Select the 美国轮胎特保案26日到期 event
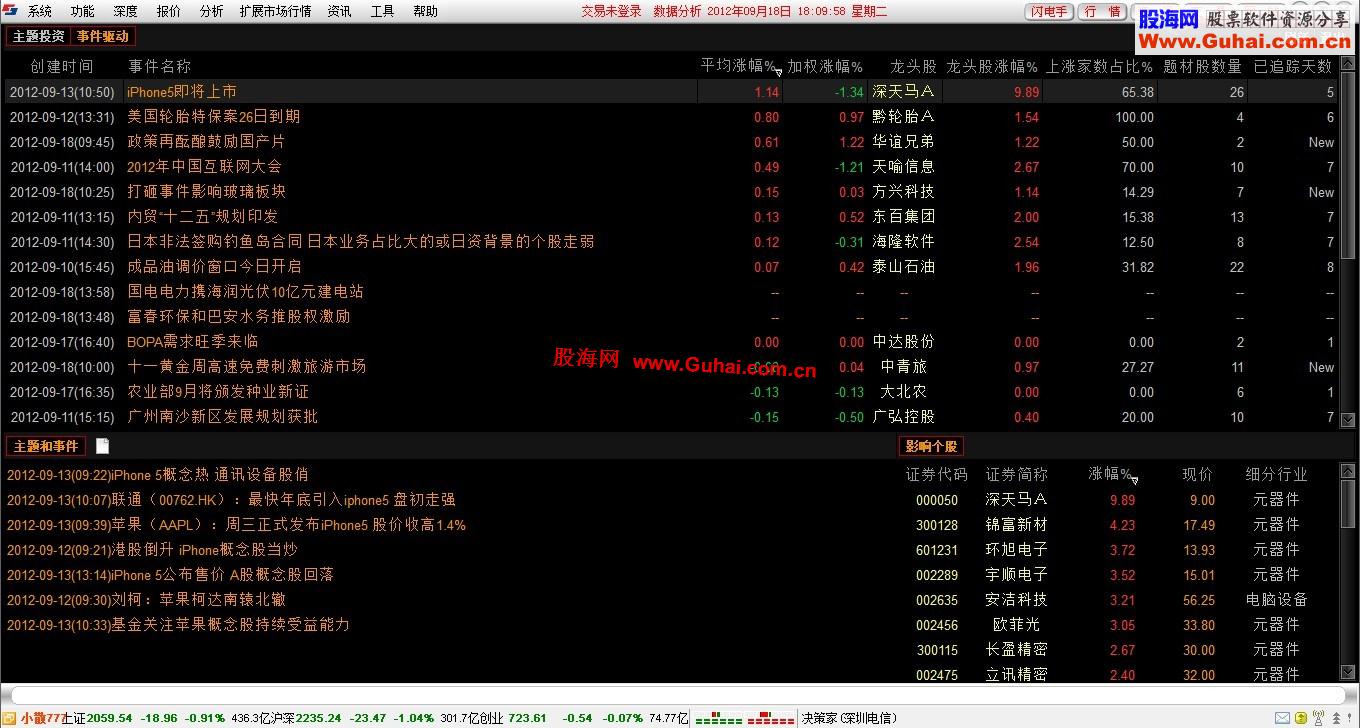Viewport: 1360px width, 728px height. (x=213, y=116)
